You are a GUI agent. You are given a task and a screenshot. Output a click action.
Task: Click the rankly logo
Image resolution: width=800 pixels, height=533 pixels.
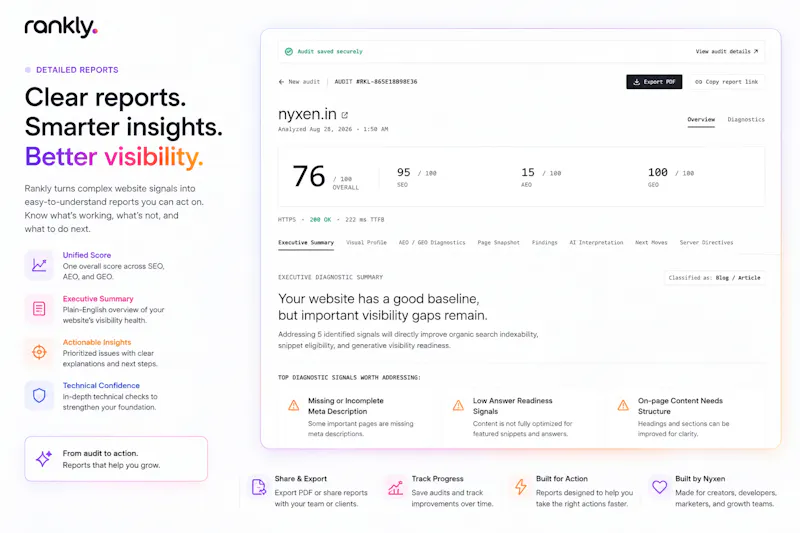click(x=61, y=27)
